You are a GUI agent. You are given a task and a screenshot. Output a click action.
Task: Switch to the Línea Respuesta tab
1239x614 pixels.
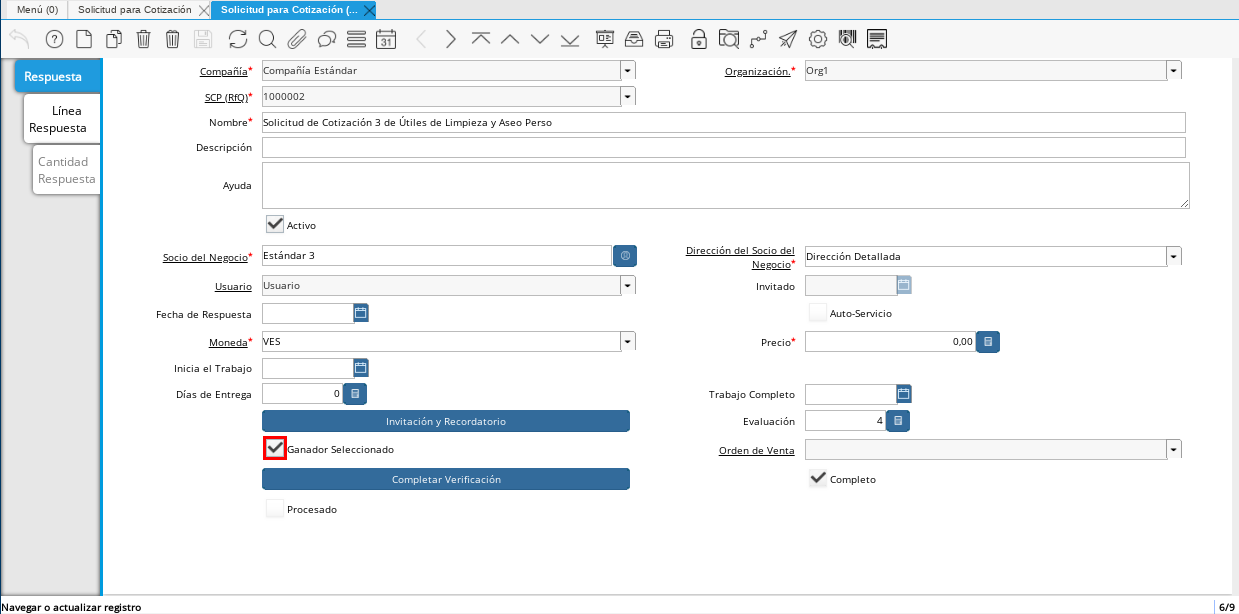point(60,119)
